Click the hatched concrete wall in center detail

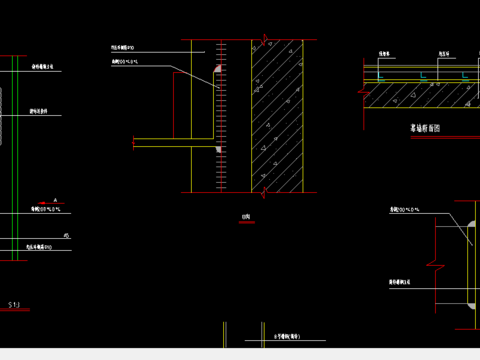[277, 116]
